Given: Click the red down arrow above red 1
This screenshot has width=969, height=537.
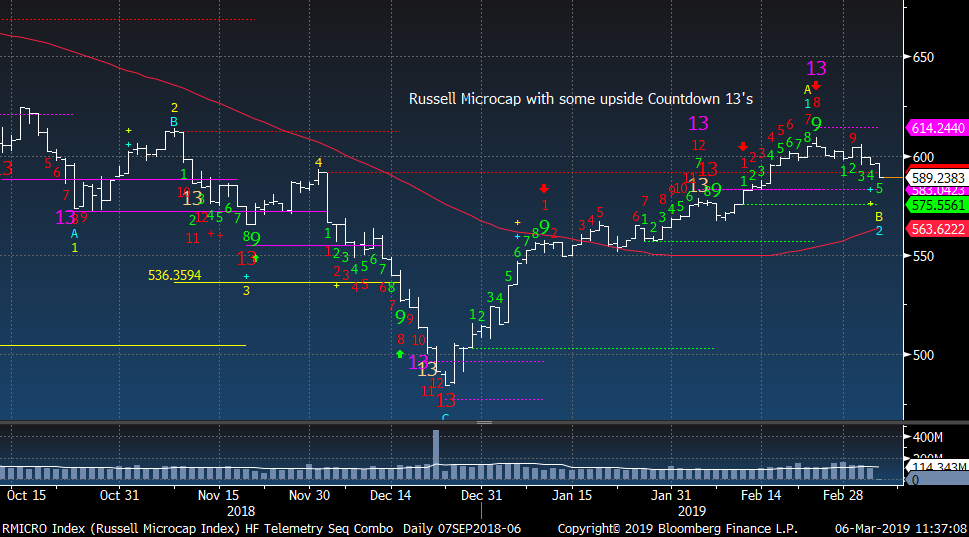Looking at the screenshot, I should click(544, 188).
